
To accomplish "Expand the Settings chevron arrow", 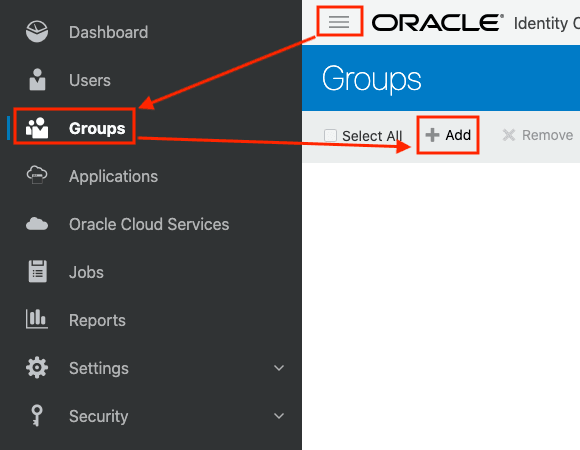I will (x=279, y=368).
